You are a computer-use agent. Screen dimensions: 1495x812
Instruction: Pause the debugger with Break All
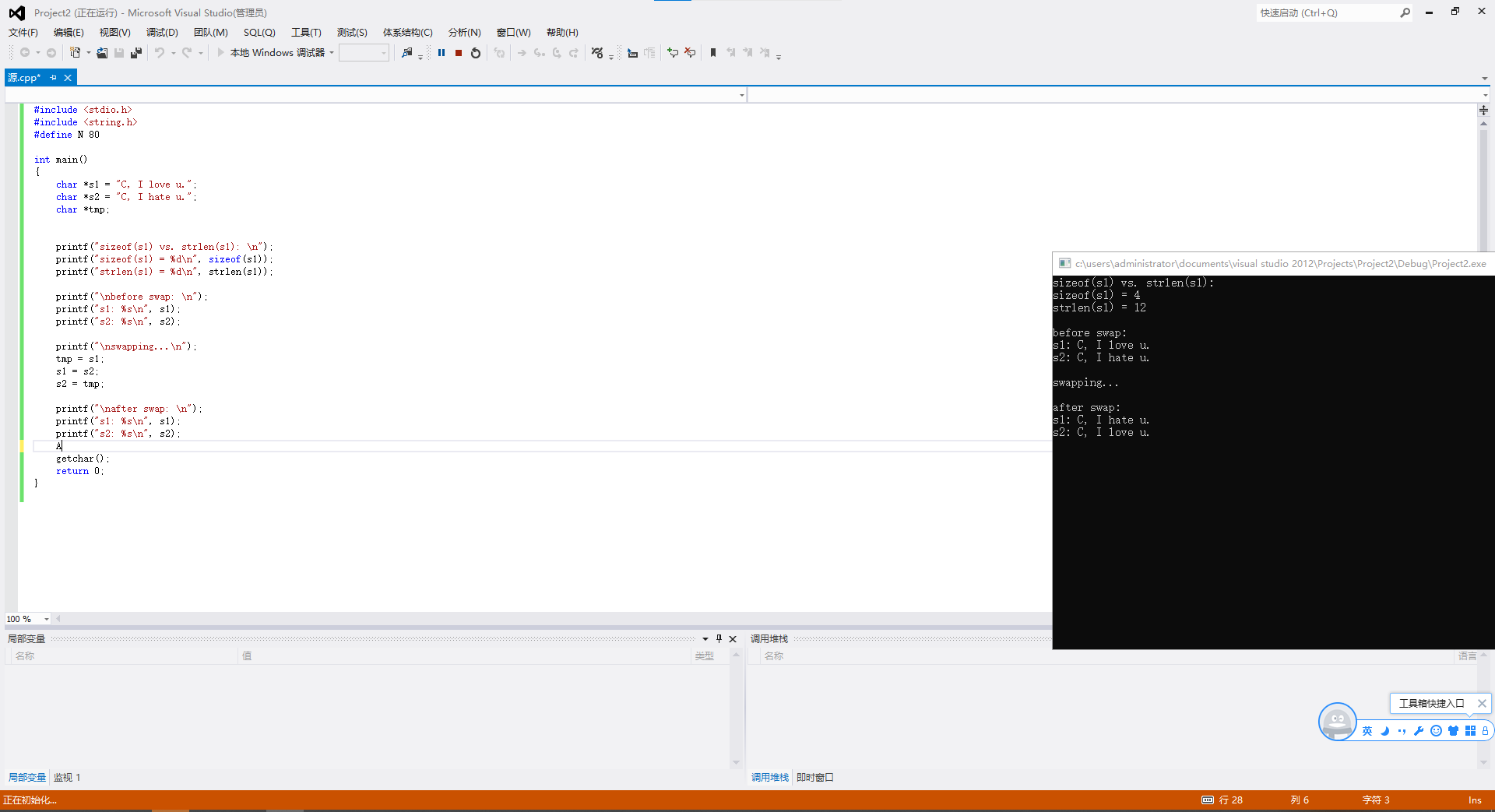coord(441,53)
